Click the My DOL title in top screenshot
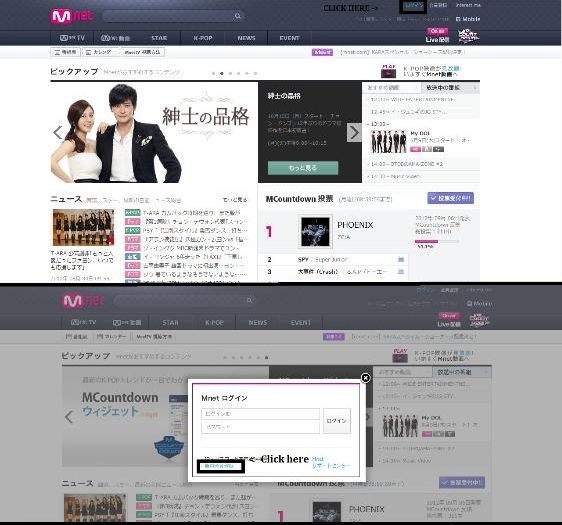Image resolution: width=562 pixels, height=525 pixels. (x=420, y=133)
